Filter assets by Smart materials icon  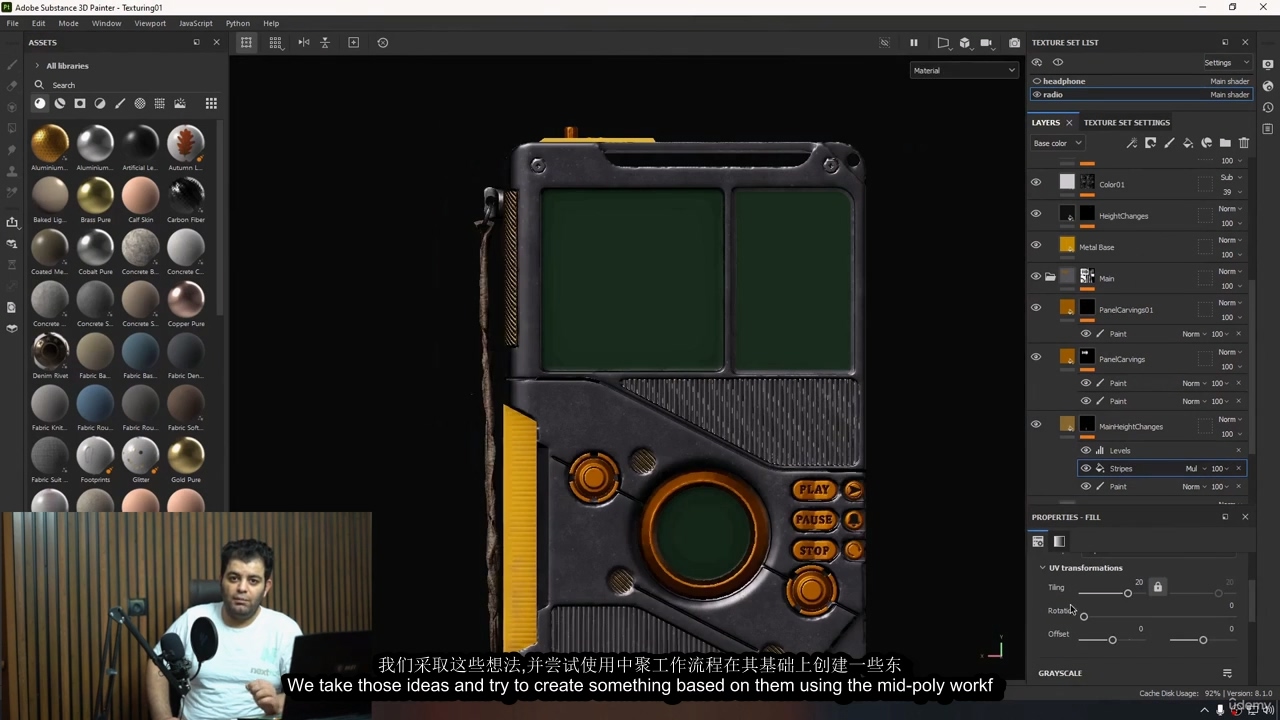point(60,103)
